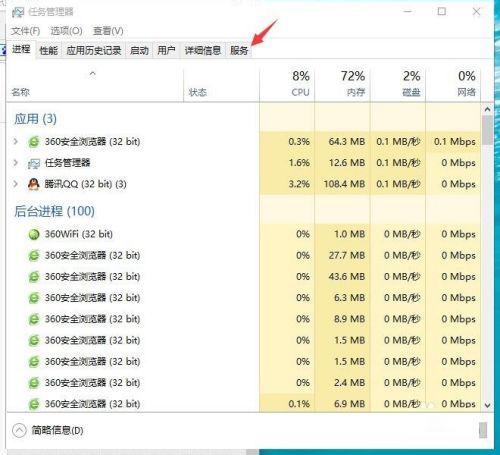
Task: Sort by the 名称 column header
Action: click(95, 85)
